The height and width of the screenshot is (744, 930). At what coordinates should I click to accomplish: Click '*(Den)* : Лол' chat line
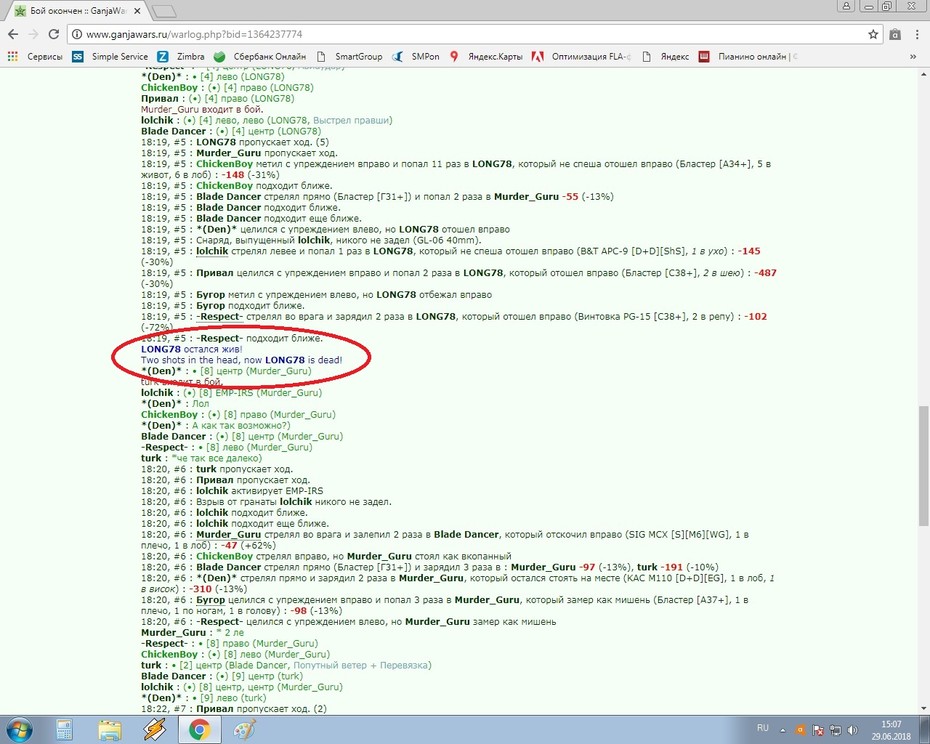click(x=175, y=403)
